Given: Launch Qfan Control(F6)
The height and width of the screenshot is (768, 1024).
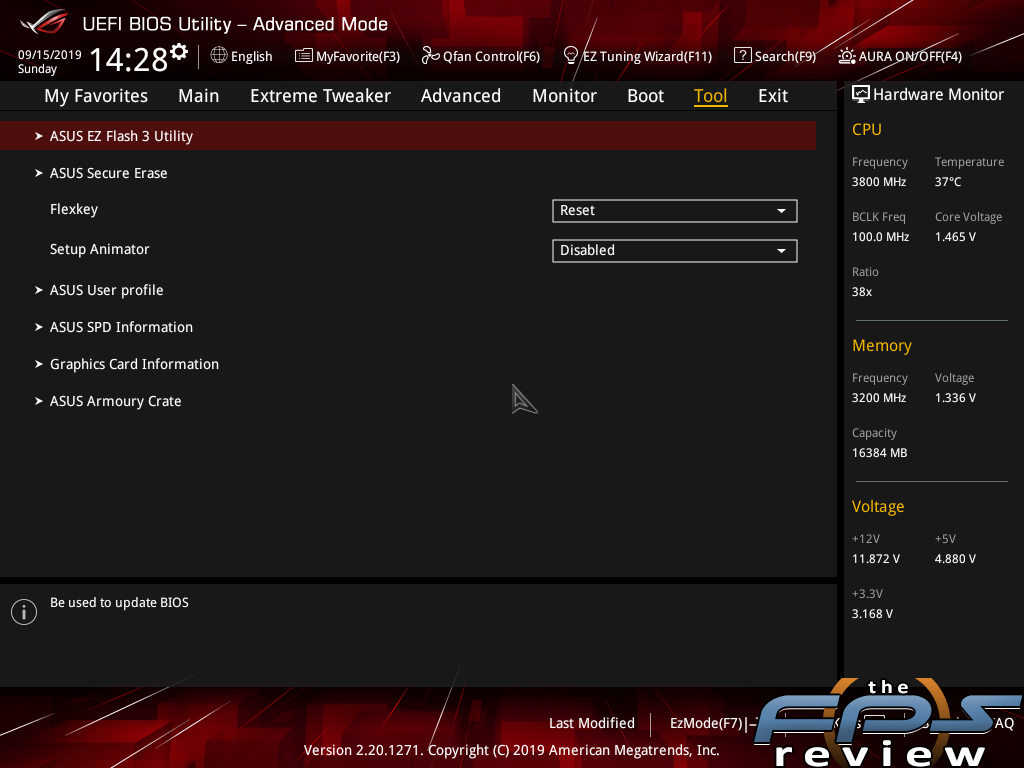Looking at the screenshot, I should point(491,56).
